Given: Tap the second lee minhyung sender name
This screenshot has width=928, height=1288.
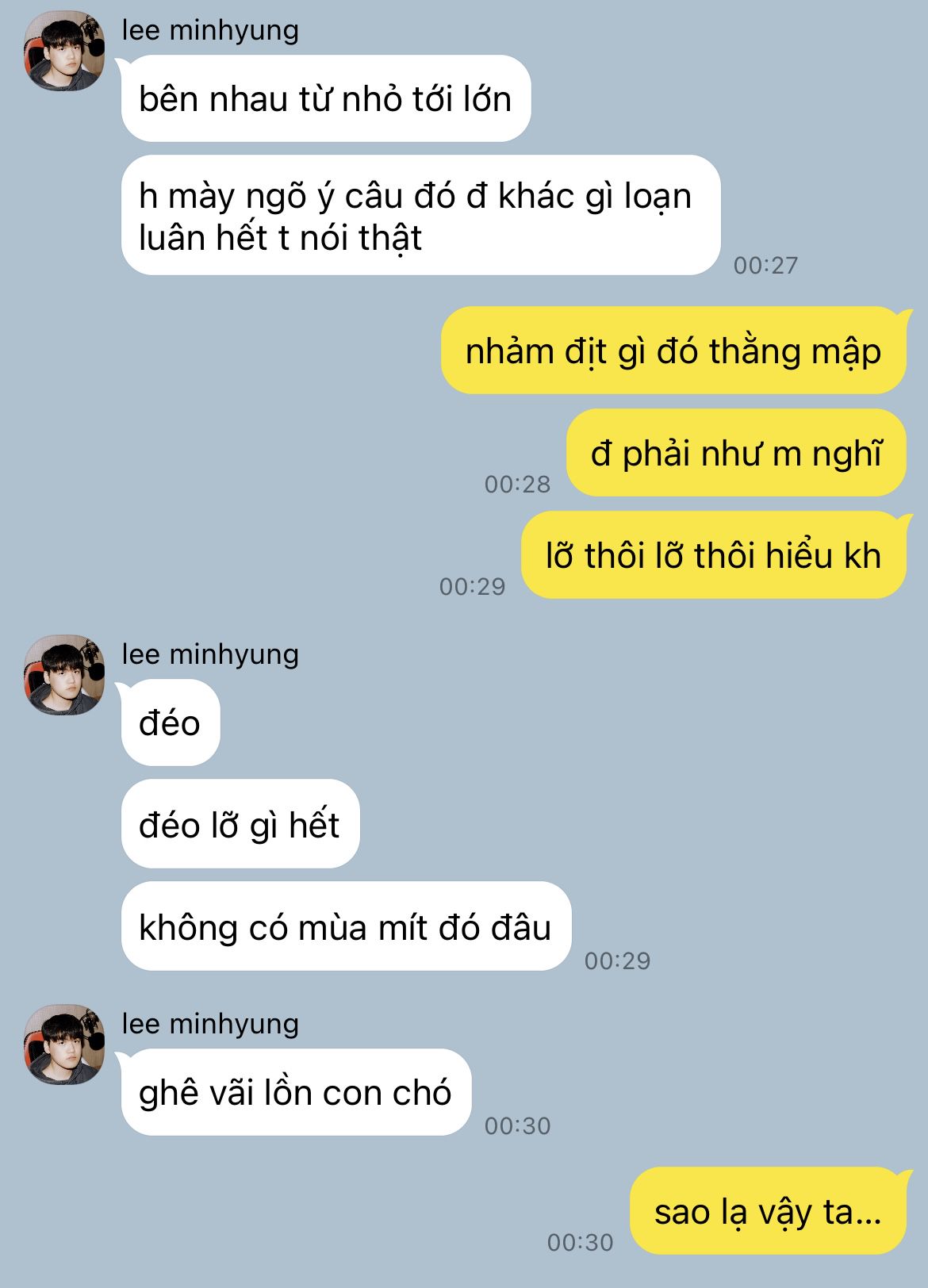Looking at the screenshot, I should [210, 654].
